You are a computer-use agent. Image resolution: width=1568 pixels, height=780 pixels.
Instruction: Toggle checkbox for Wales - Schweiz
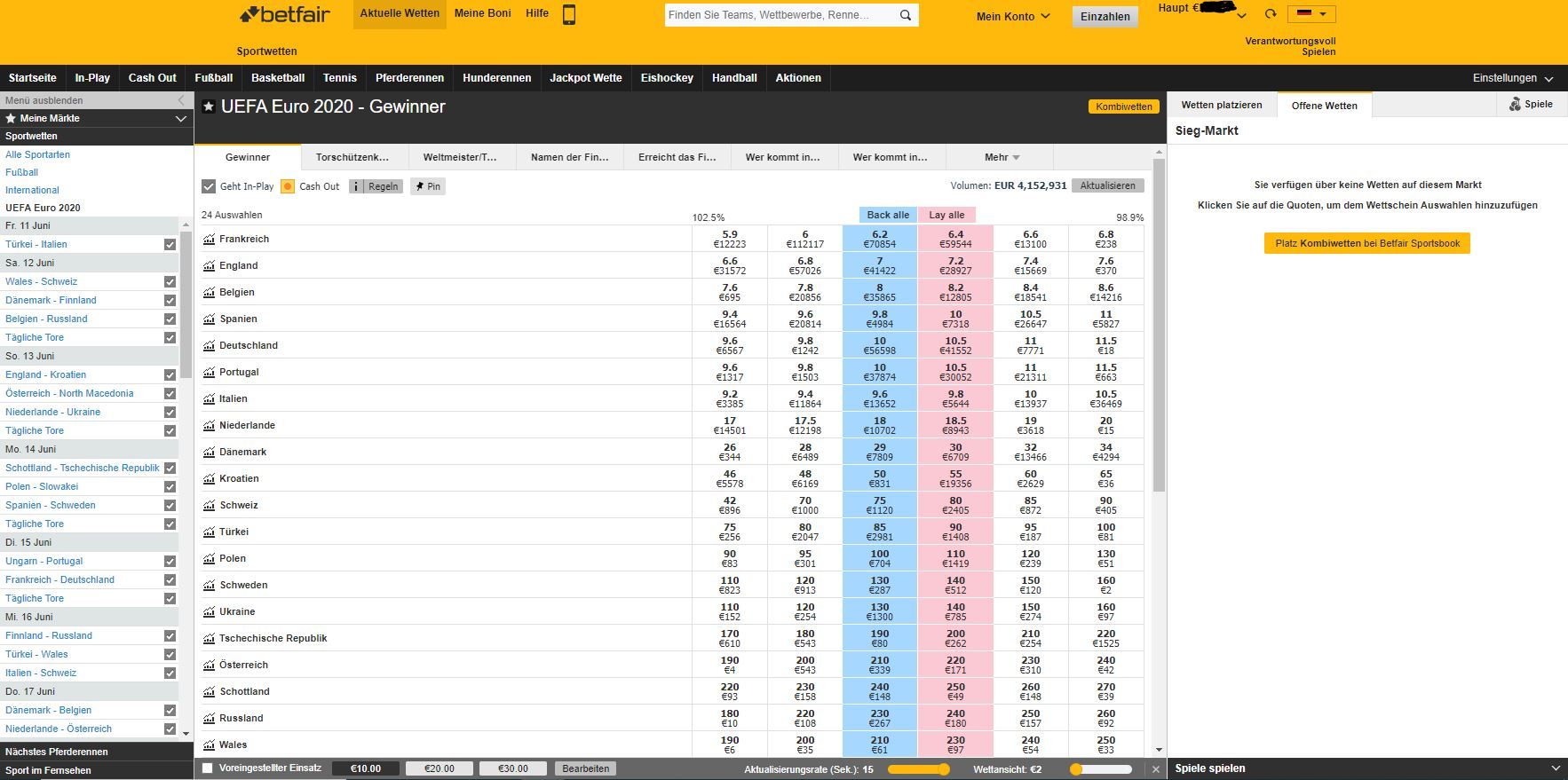click(170, 281)
